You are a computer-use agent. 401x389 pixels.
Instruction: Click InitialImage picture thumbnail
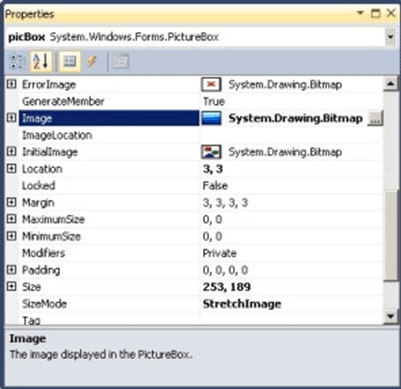coord(211,152)
